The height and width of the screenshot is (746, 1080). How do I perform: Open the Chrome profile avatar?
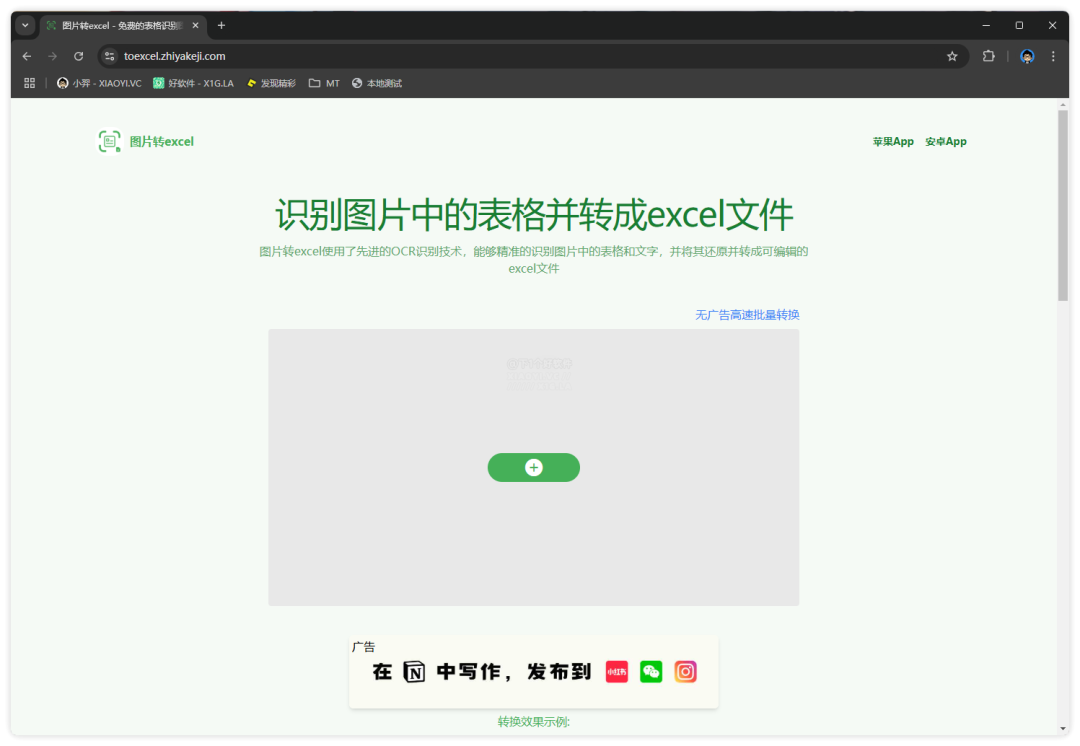tap(1027, 56)
